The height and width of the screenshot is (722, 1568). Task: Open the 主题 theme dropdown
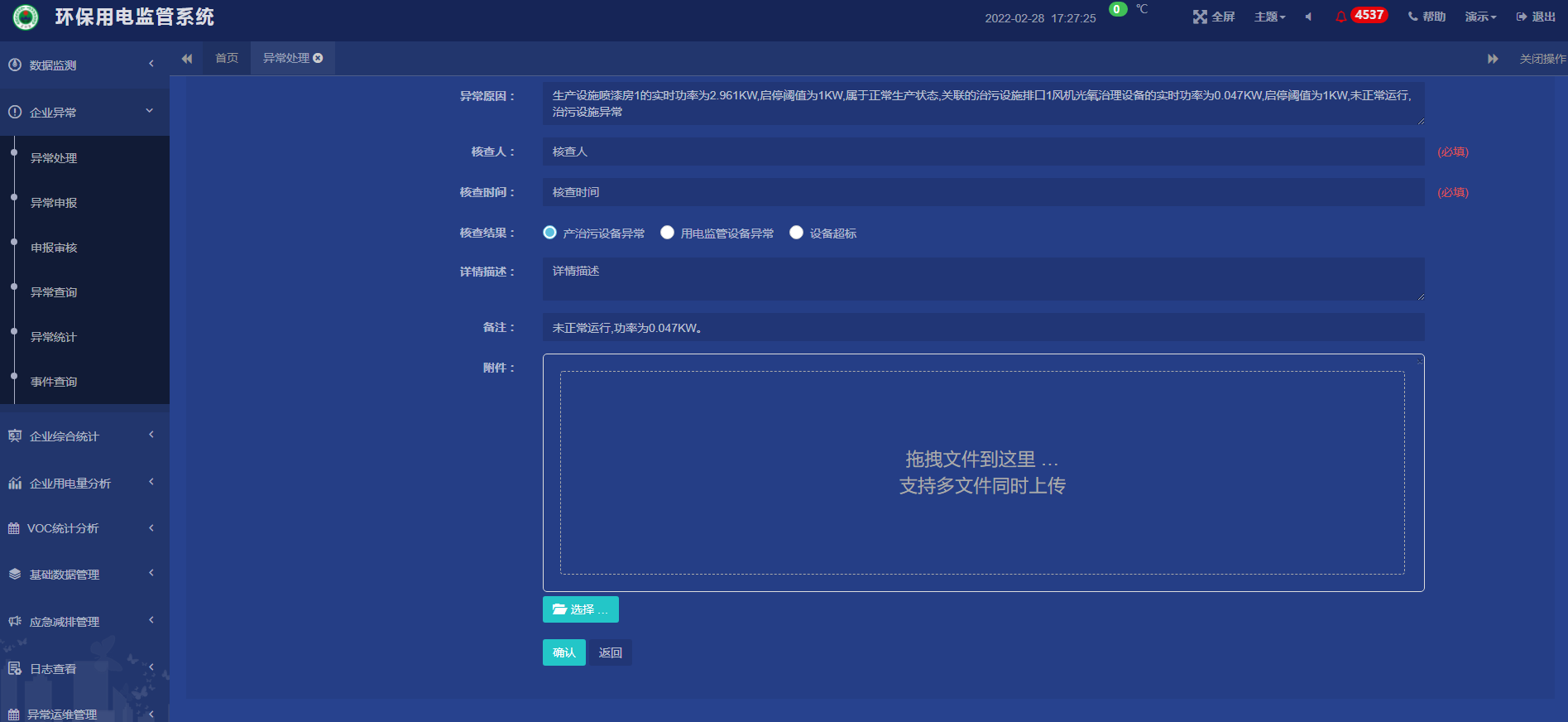pos(1269,17)
